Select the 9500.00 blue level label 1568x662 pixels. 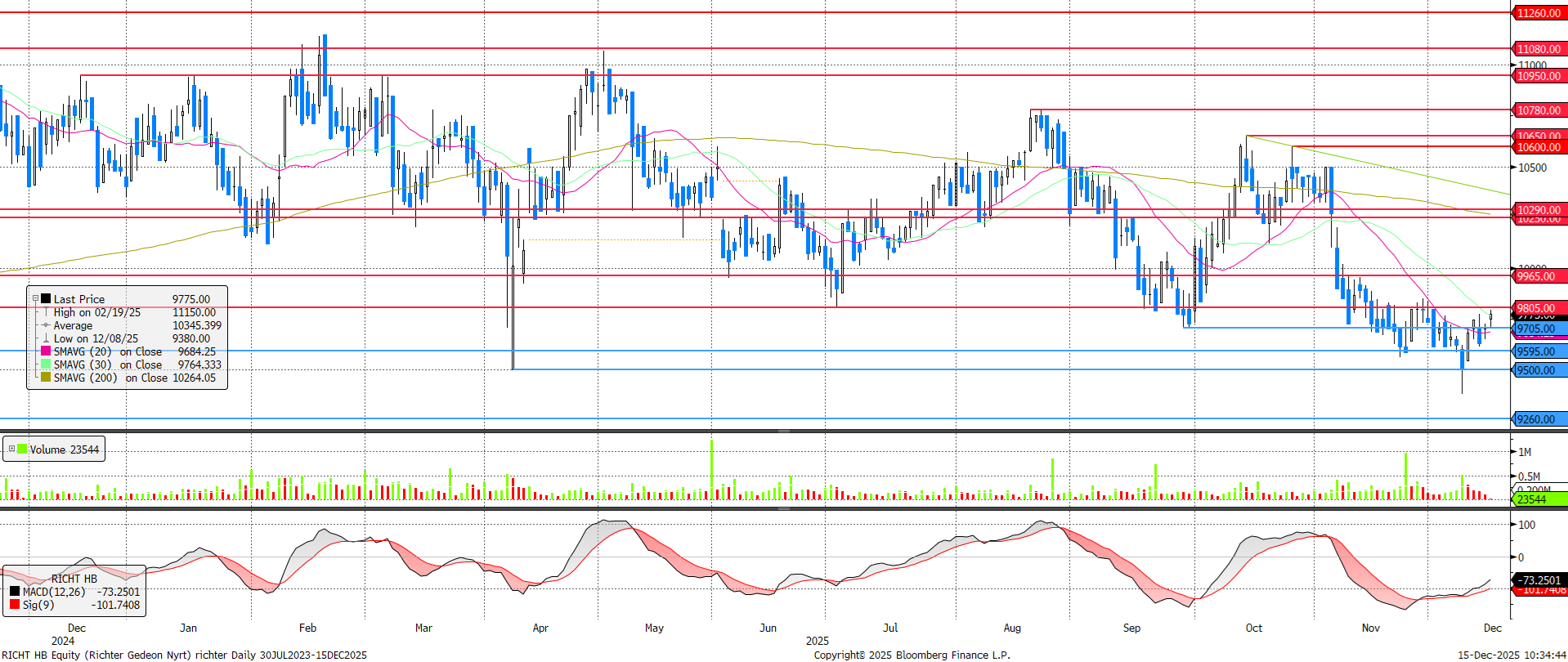coord(1536,370)
